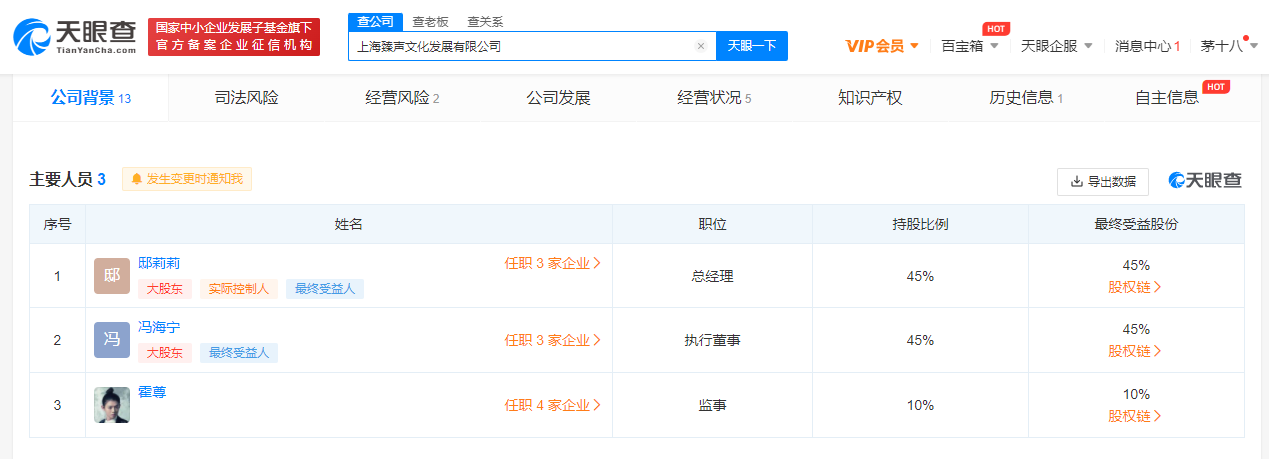Image resolution: width=1269 pixels, height=459 pixels.
Task: Switch to the 查老板 search tab
Action: tap(431, 21)
